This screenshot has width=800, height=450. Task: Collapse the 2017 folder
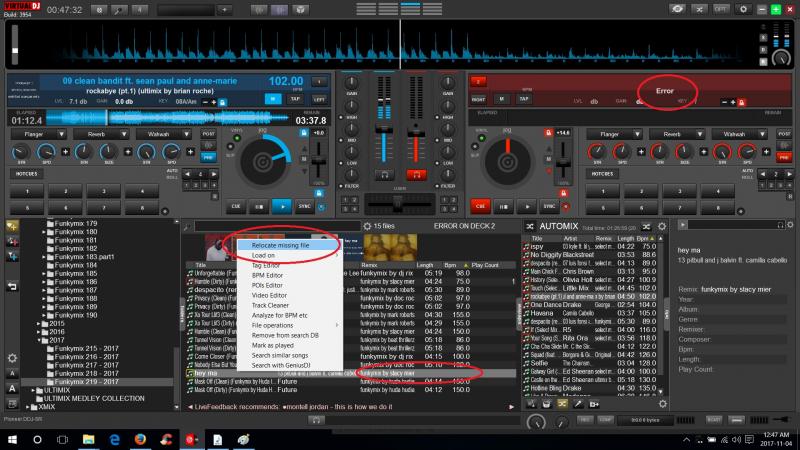coord(39,340)
